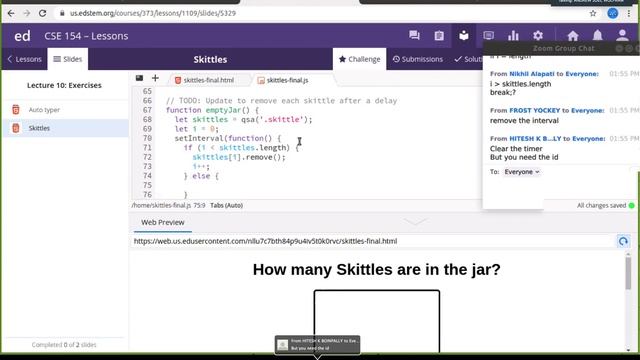Open notifications bell icon
The height and width of the screenshot is (360, 640).
click(x=598, y=36)
